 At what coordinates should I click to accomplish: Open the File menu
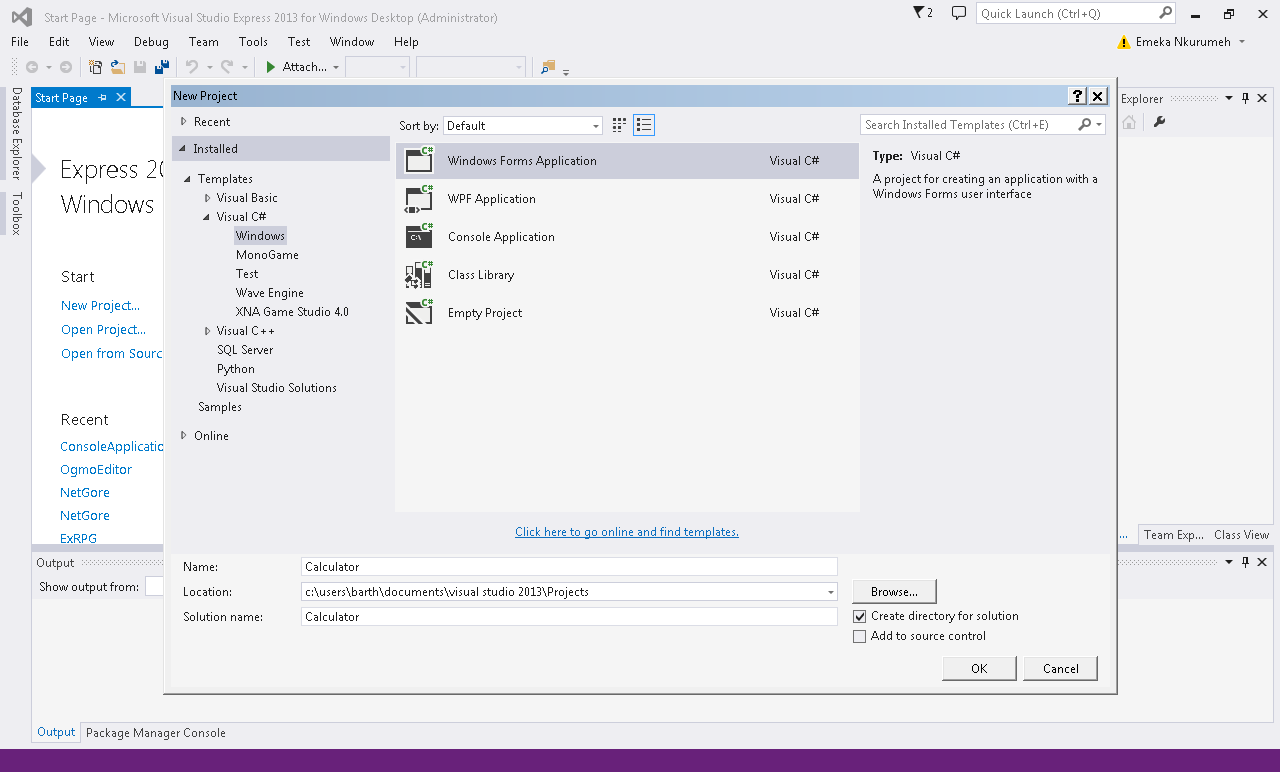20,42
